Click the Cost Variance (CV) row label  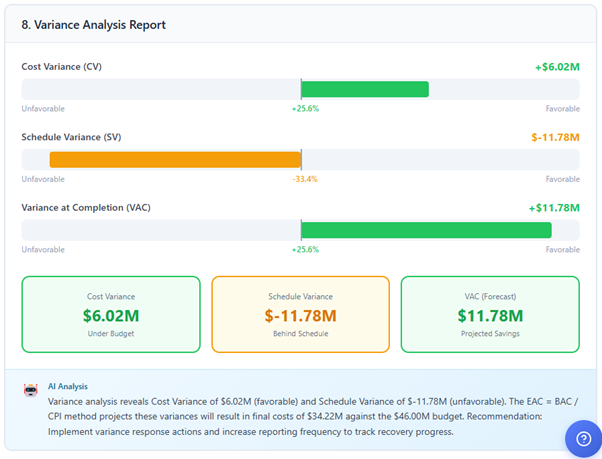(x=61, y=67)
